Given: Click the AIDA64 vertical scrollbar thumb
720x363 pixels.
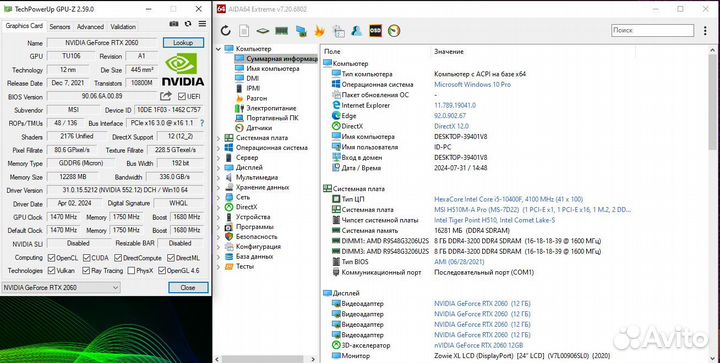Looking at the screenshot, I should (713, 101).
